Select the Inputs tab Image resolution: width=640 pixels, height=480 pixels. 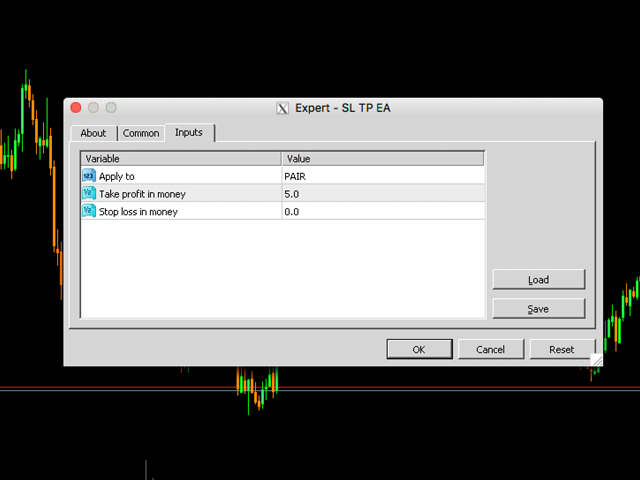point(189,133)
